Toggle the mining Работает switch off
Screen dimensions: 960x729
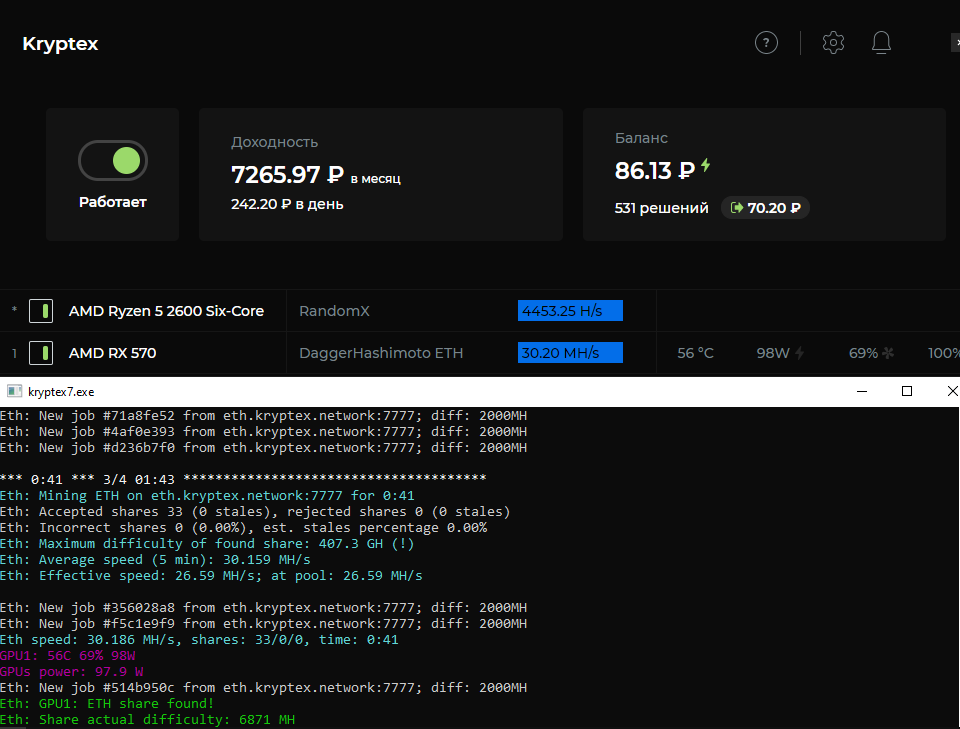pyautogui.click(x=113, y=161)
